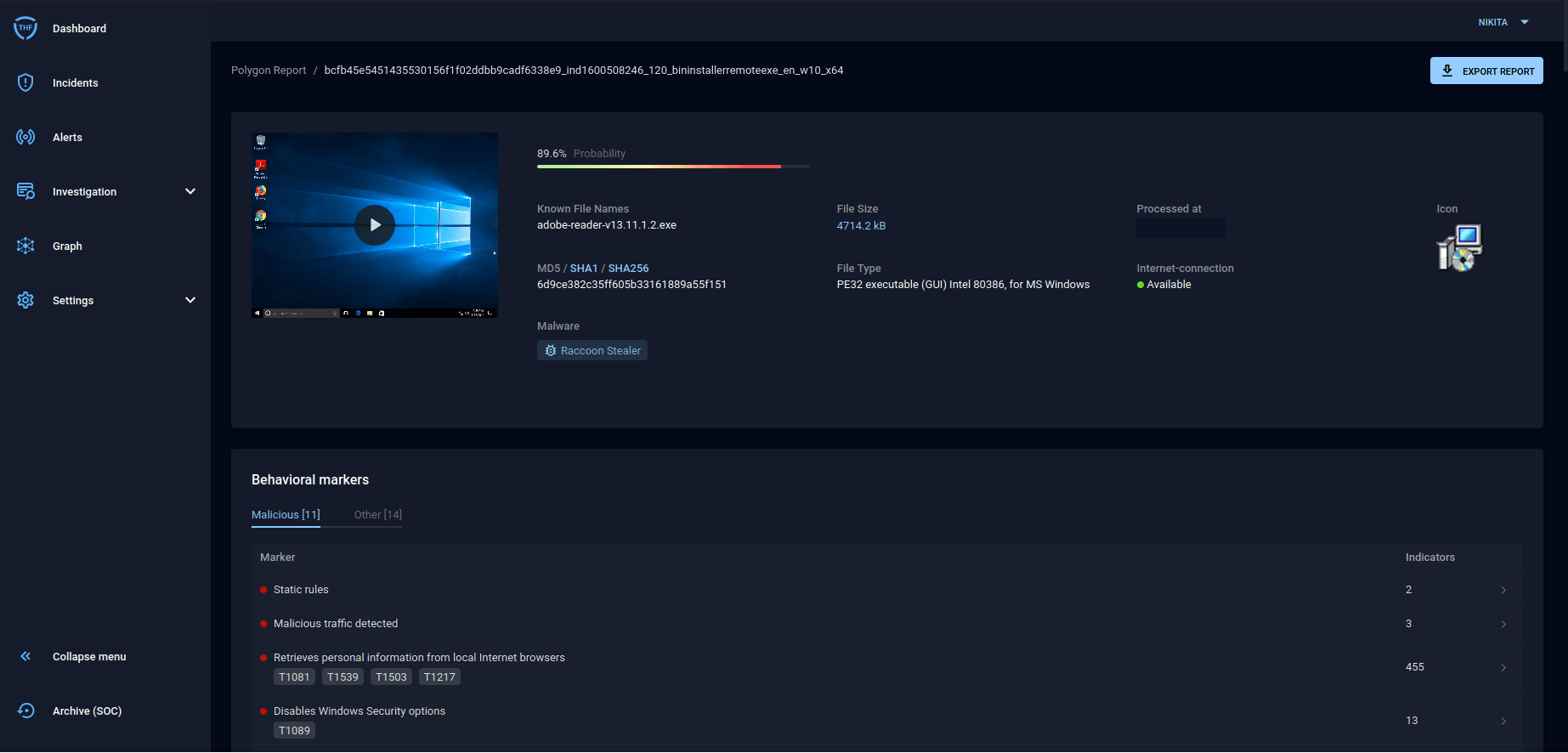The width and height of the screenshot is (1568, 753).
Task: Select Malicious traffic detected marker text
Action: pyautogui.click(x=336, y=624)
